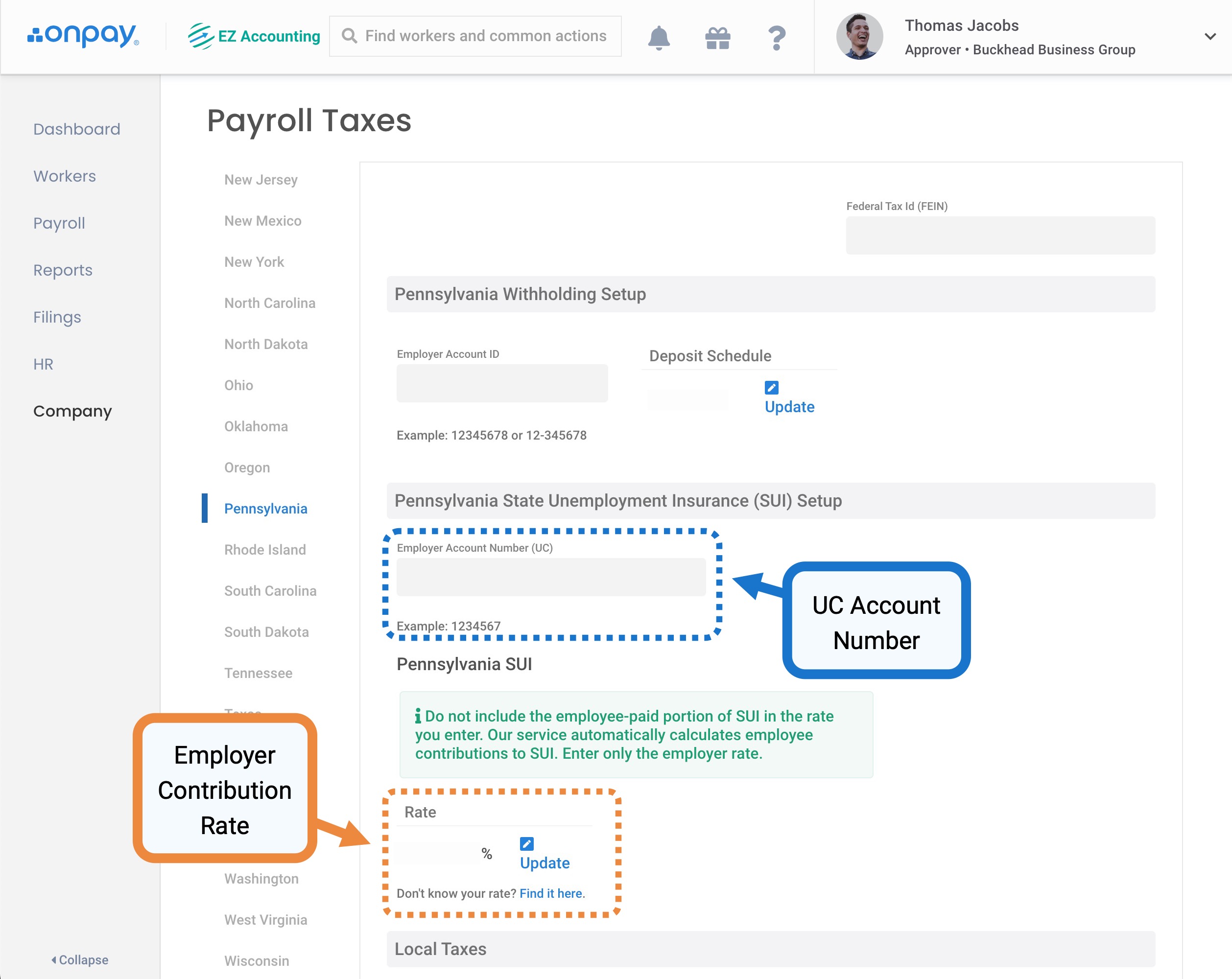The height and width of the screenshot is (979, 1232).
Task: Click the question mark help icon
Action: click(776, 38)
